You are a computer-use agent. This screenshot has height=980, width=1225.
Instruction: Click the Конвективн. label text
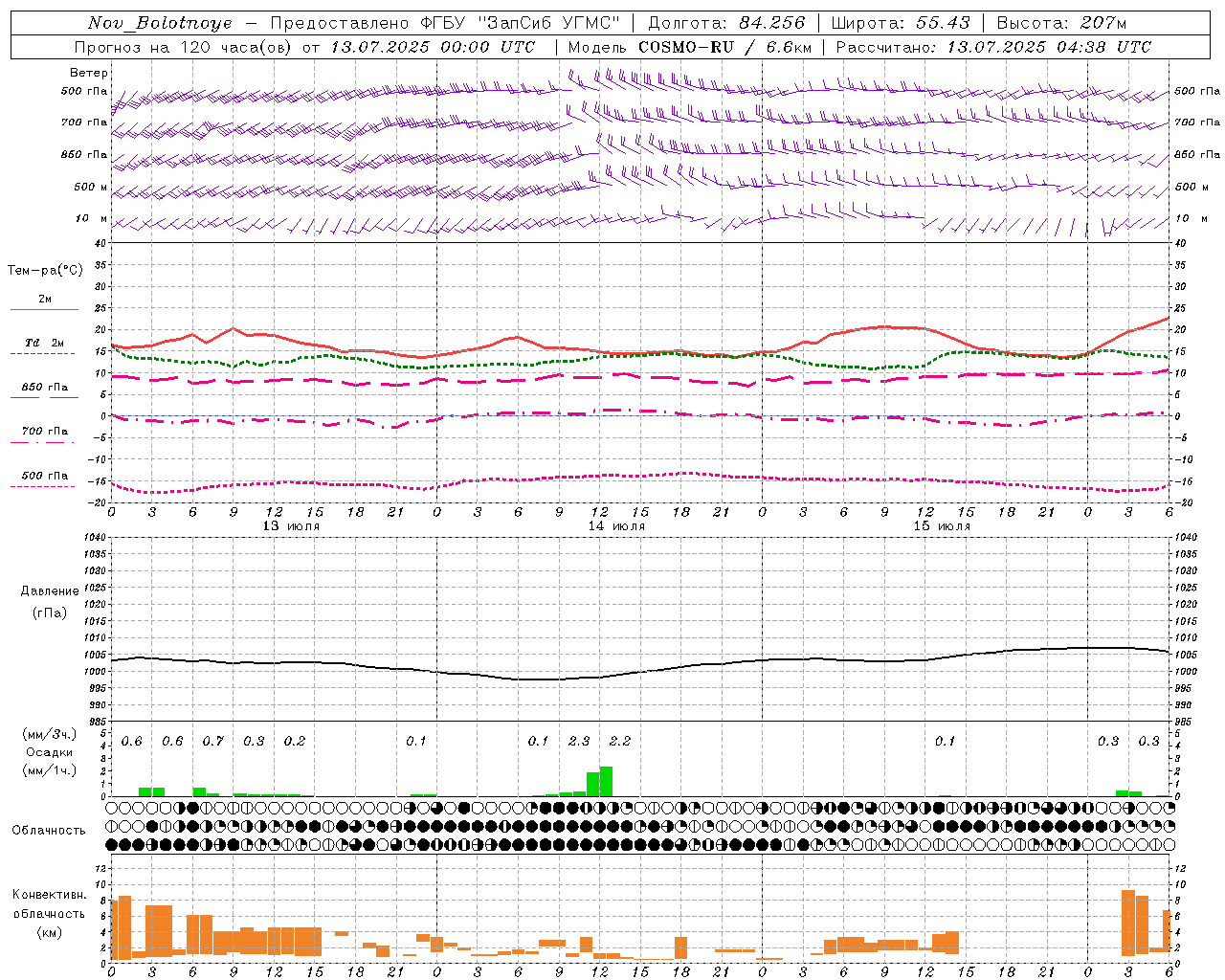(49, 895)
